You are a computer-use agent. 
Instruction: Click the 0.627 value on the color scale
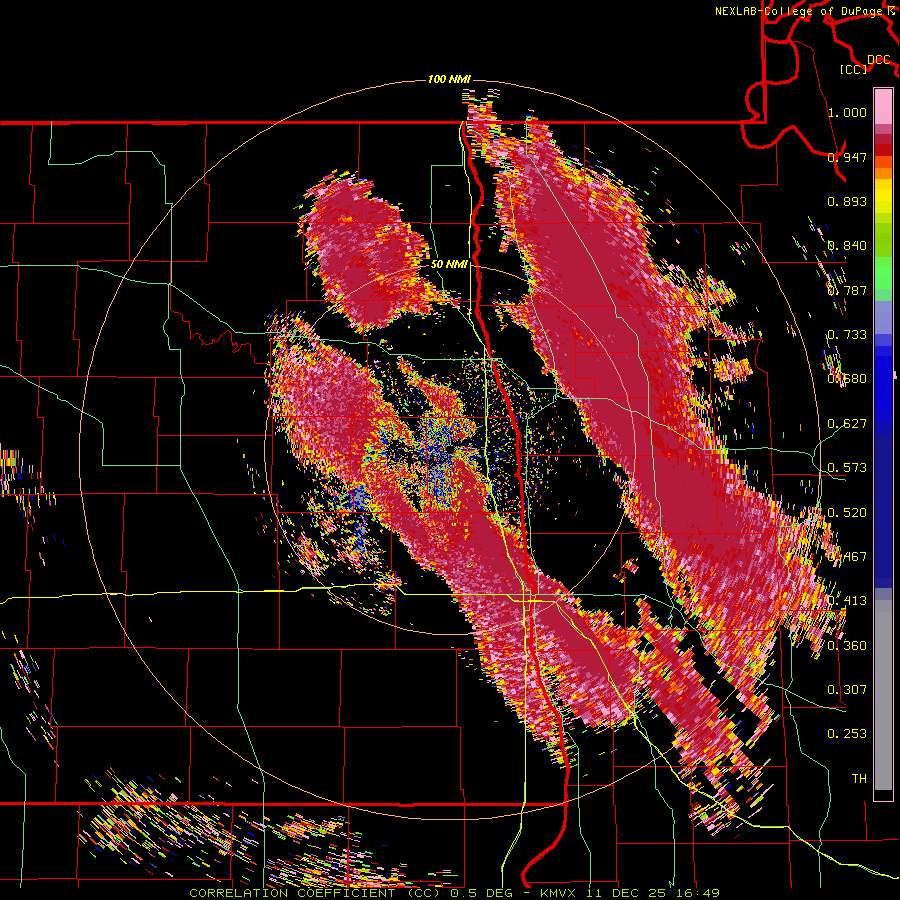pos(847,424)
